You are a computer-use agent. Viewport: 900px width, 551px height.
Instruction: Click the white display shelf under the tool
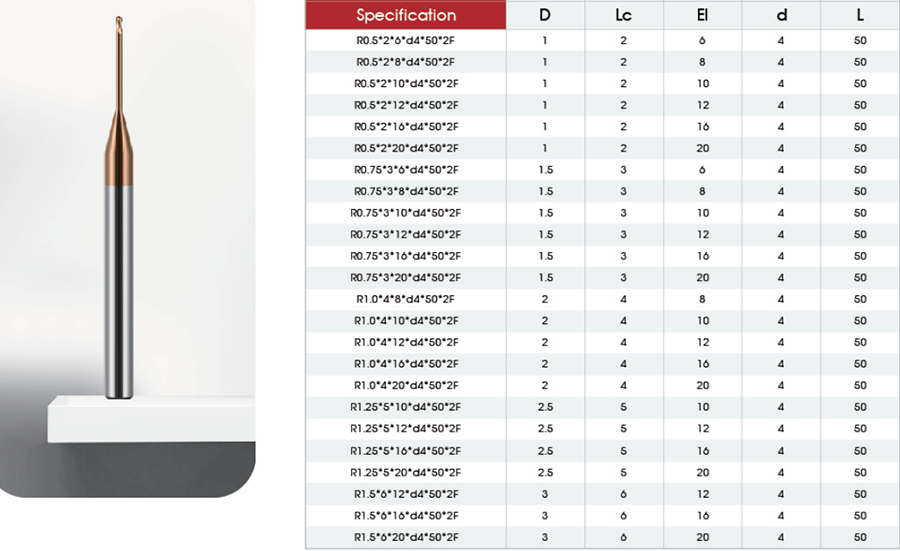[x=151, y=419]
